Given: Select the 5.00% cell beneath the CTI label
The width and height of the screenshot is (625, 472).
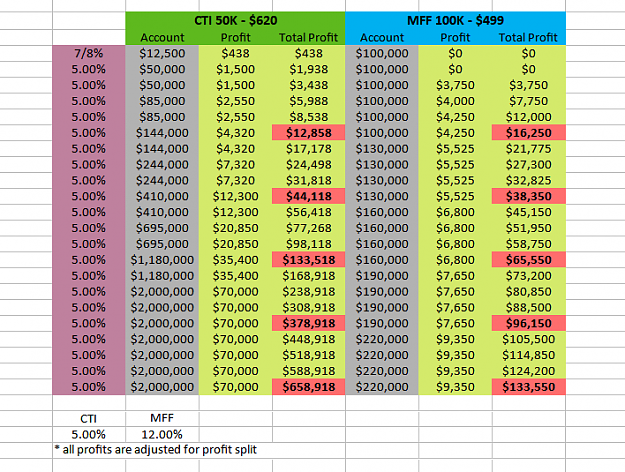Looking at the screenshot, I should pyautogui.click(x=88, y=434).
